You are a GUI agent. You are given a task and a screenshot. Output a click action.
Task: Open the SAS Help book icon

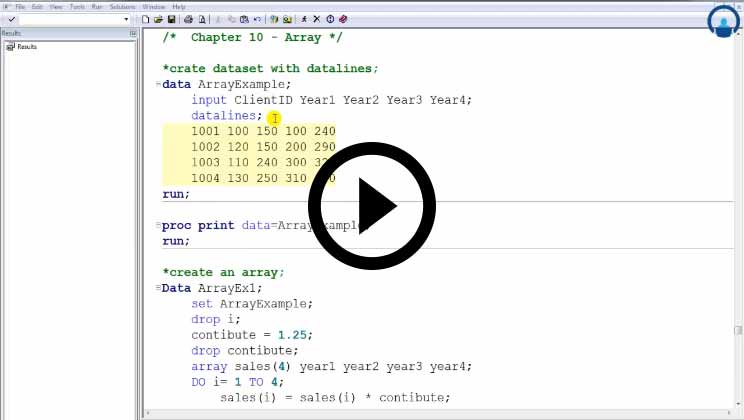343,19
